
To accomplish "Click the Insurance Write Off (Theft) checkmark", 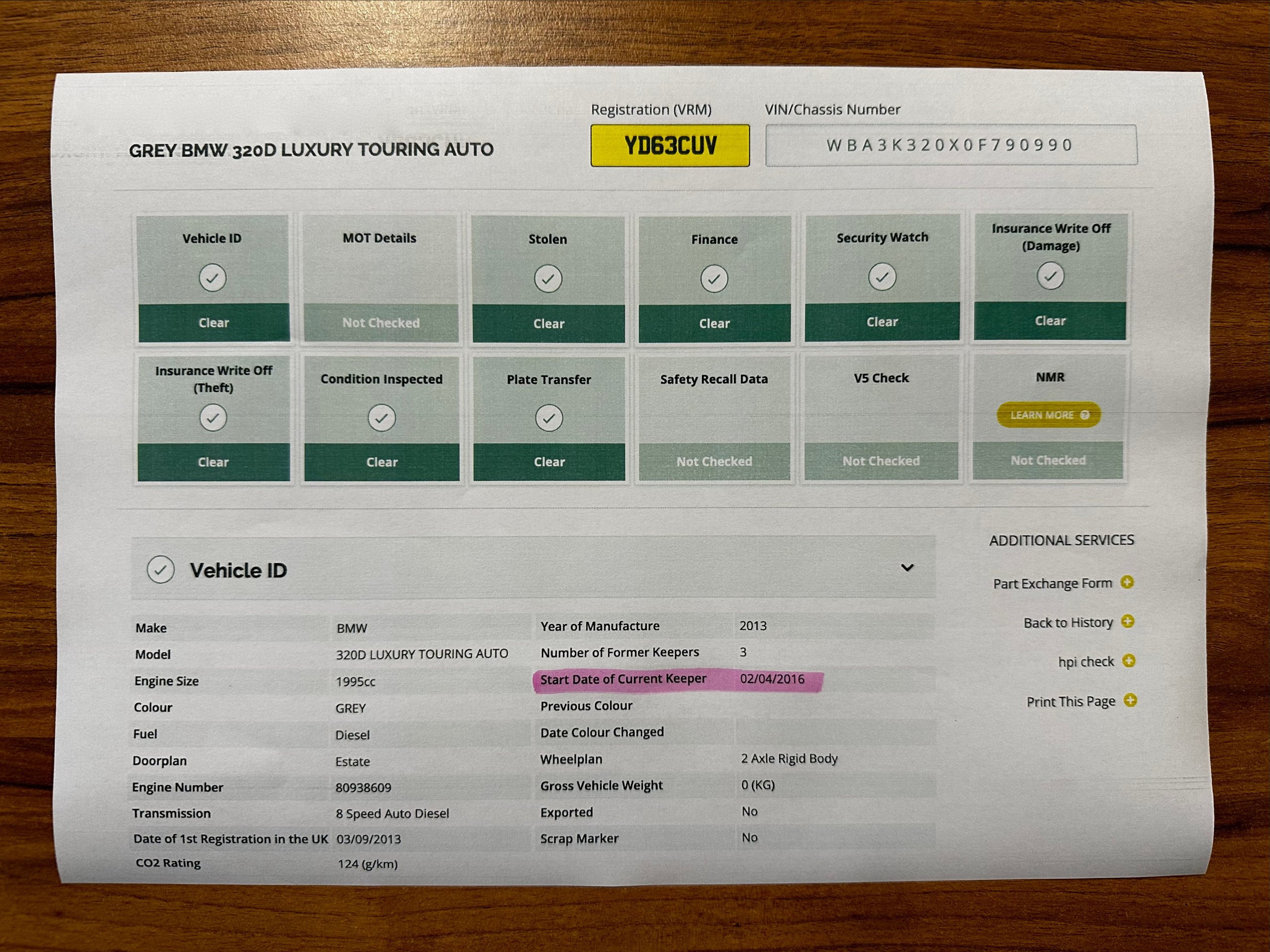I will click(213, 418).
